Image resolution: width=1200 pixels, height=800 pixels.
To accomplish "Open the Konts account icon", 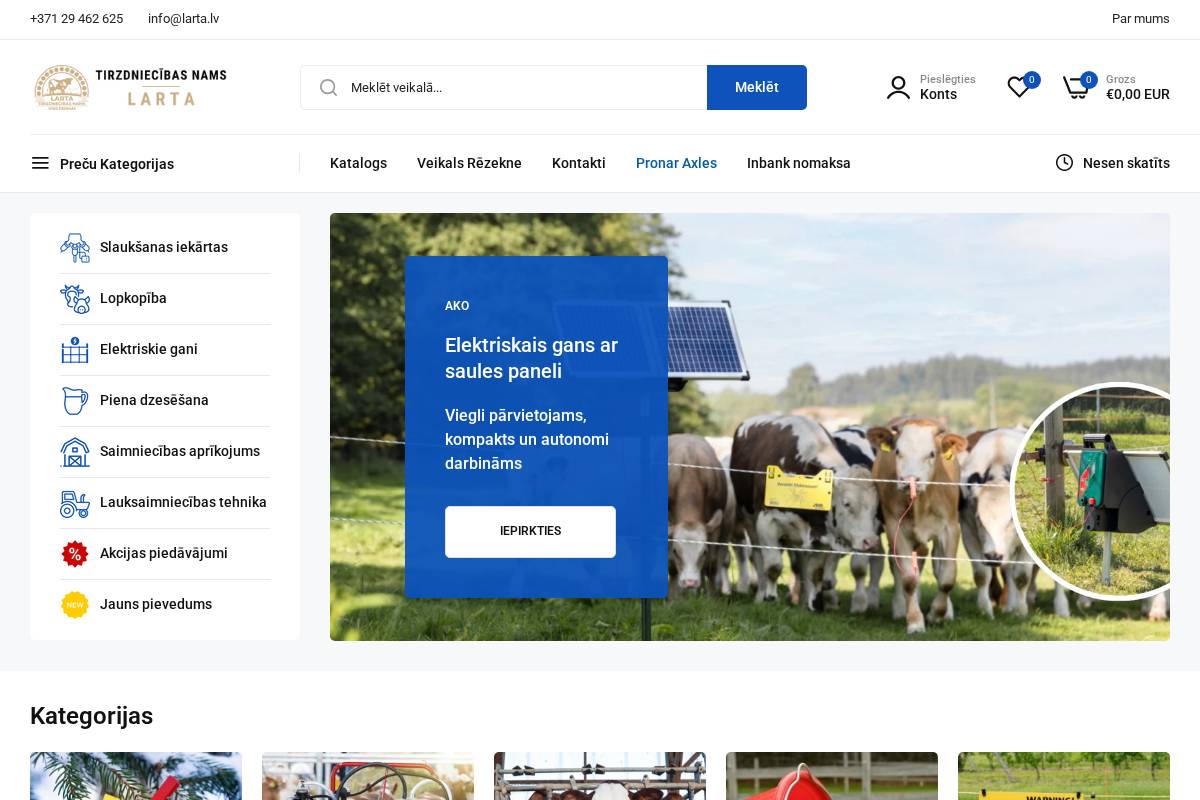I will point(898,88).
